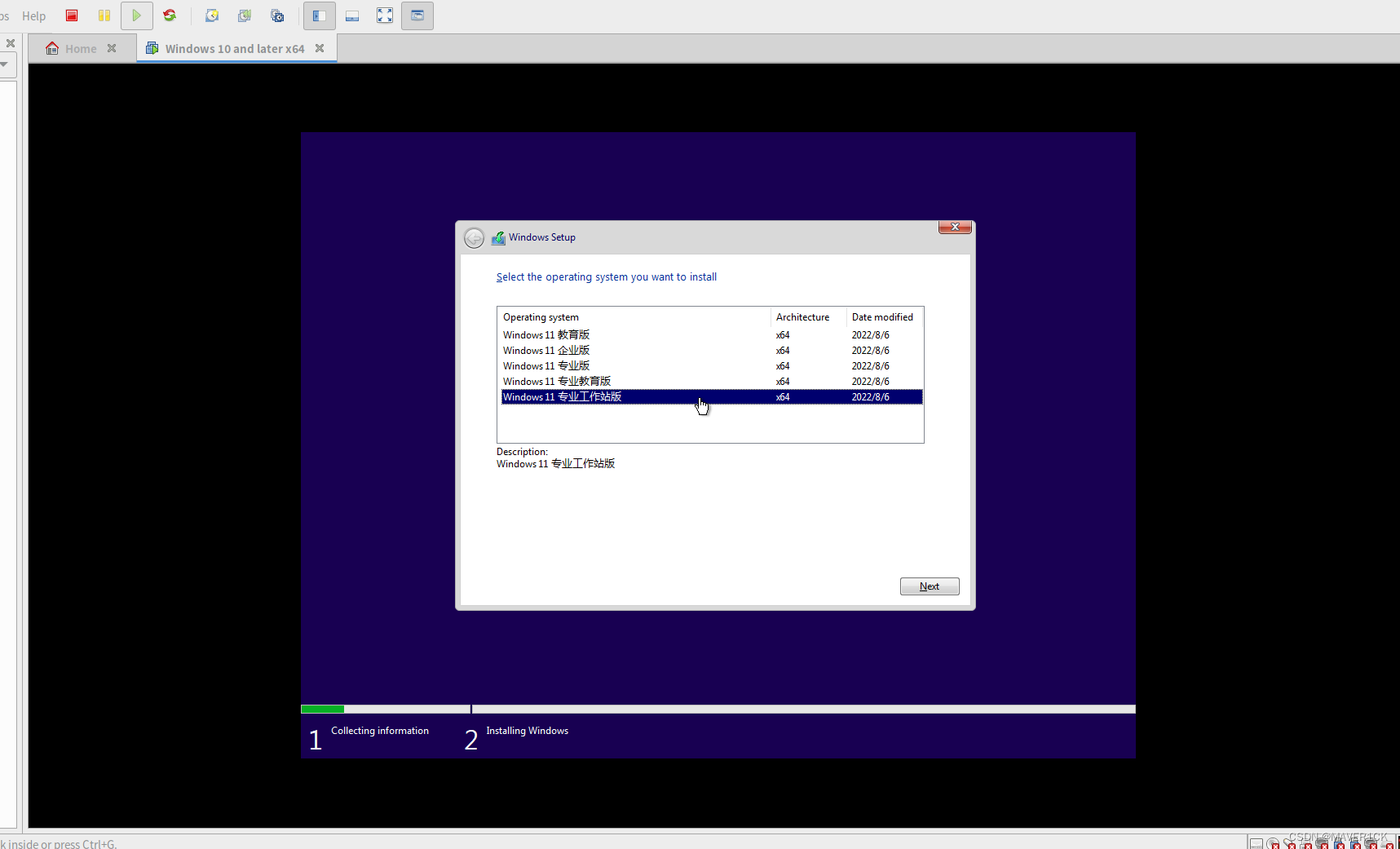Click 2022/8/6 date in the 专业教育版 row

pyautogui.click(x=870, y=382)
